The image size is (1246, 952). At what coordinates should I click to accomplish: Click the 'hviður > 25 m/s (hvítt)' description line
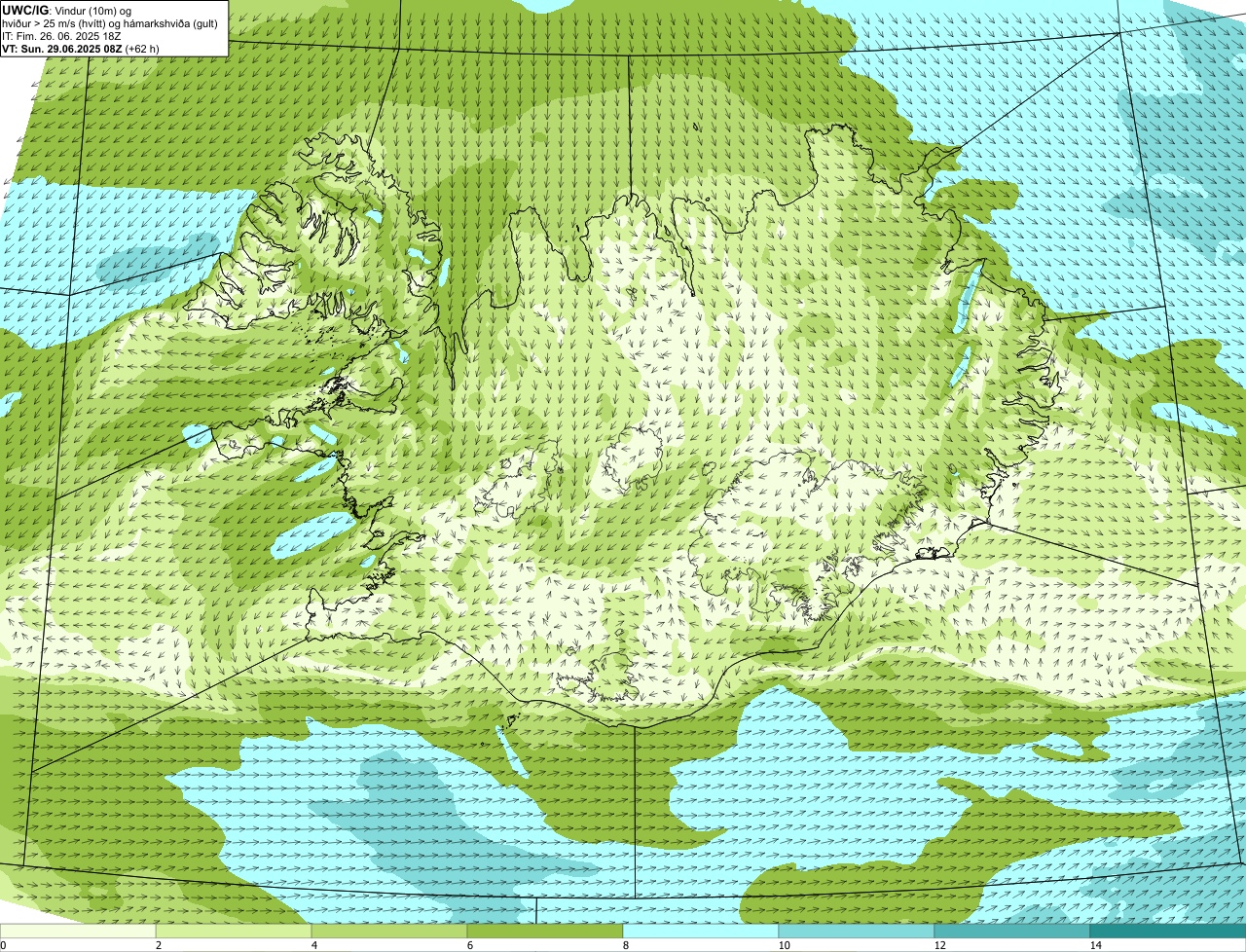(x=110, y=23)
